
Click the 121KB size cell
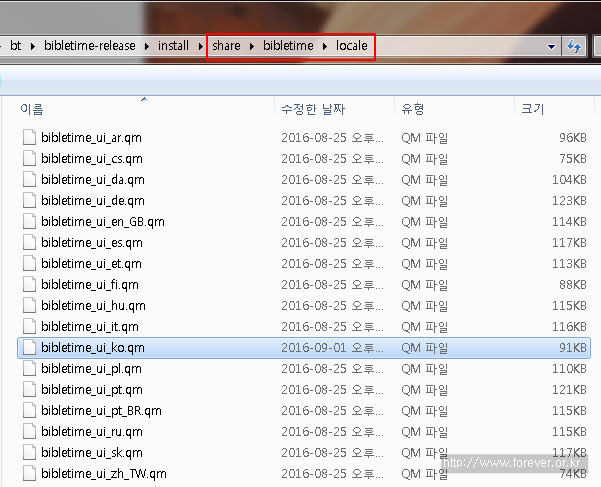(x=569, y=390)
